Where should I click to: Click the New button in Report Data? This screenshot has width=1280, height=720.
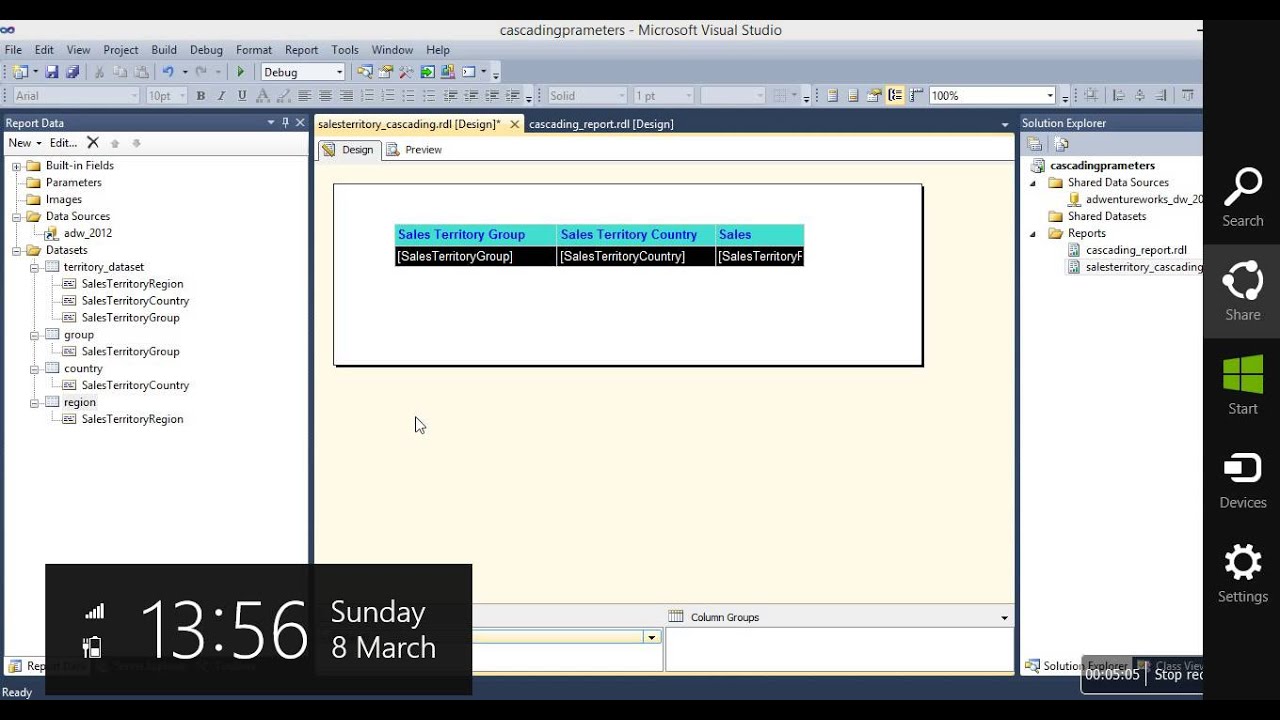tap(25, 143)
